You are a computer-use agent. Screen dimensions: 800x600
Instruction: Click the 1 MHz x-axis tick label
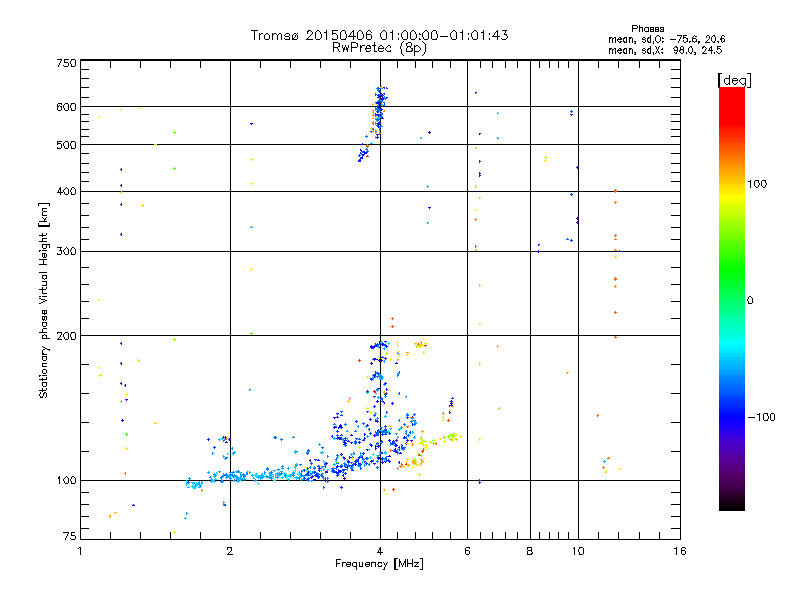click(80, 552)
